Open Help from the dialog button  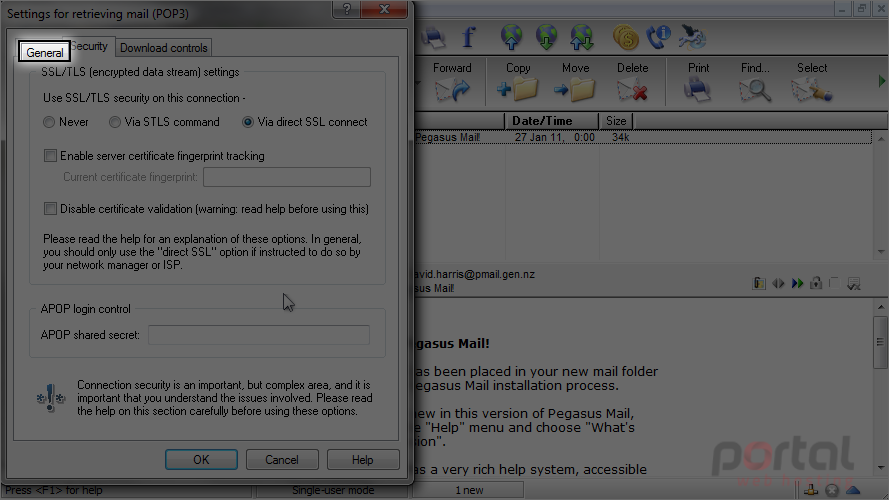tap(363, 460)
